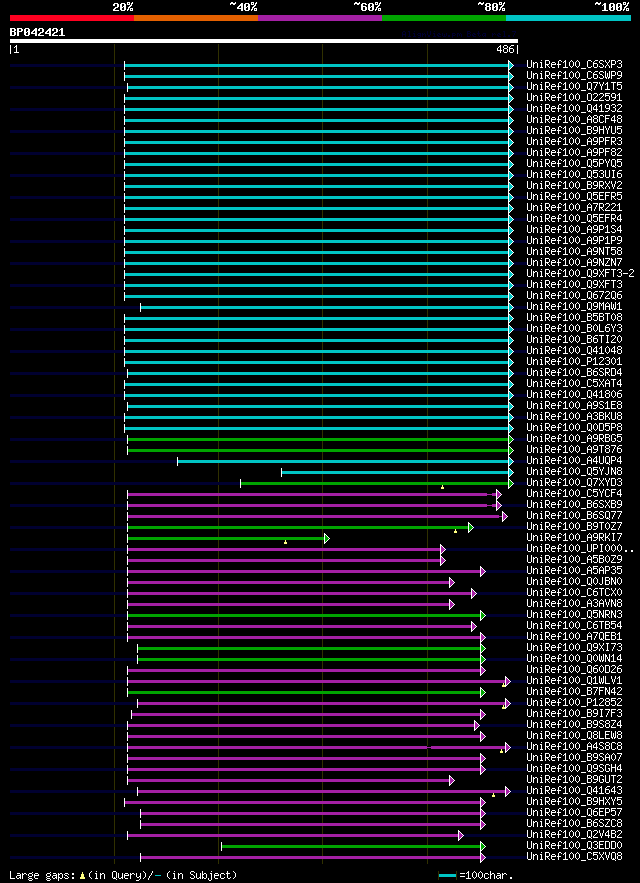Viewport: 640px width, 883px height.
Task: Click the arrowhead ending the A9RKI7 green bar
Action: (x=327, y=538)
